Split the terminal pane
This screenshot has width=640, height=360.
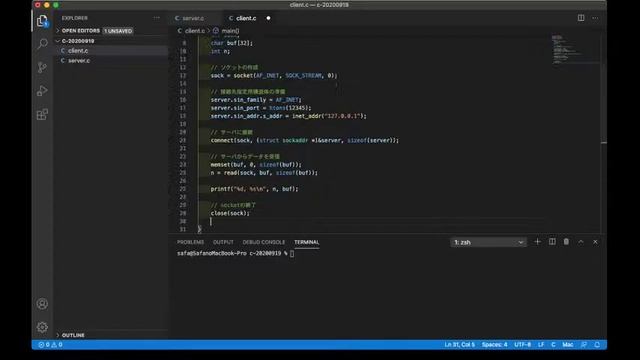pos(552,242)
